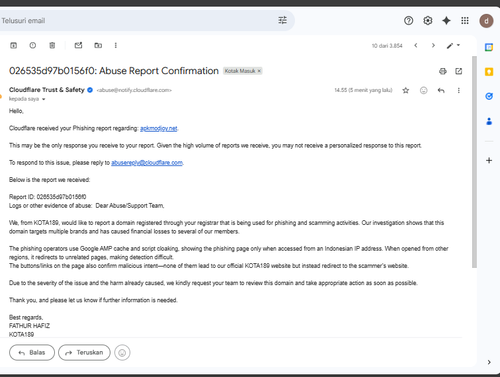Open input tools pencil dropdown
500x377 pixels.
coord(453,45)
